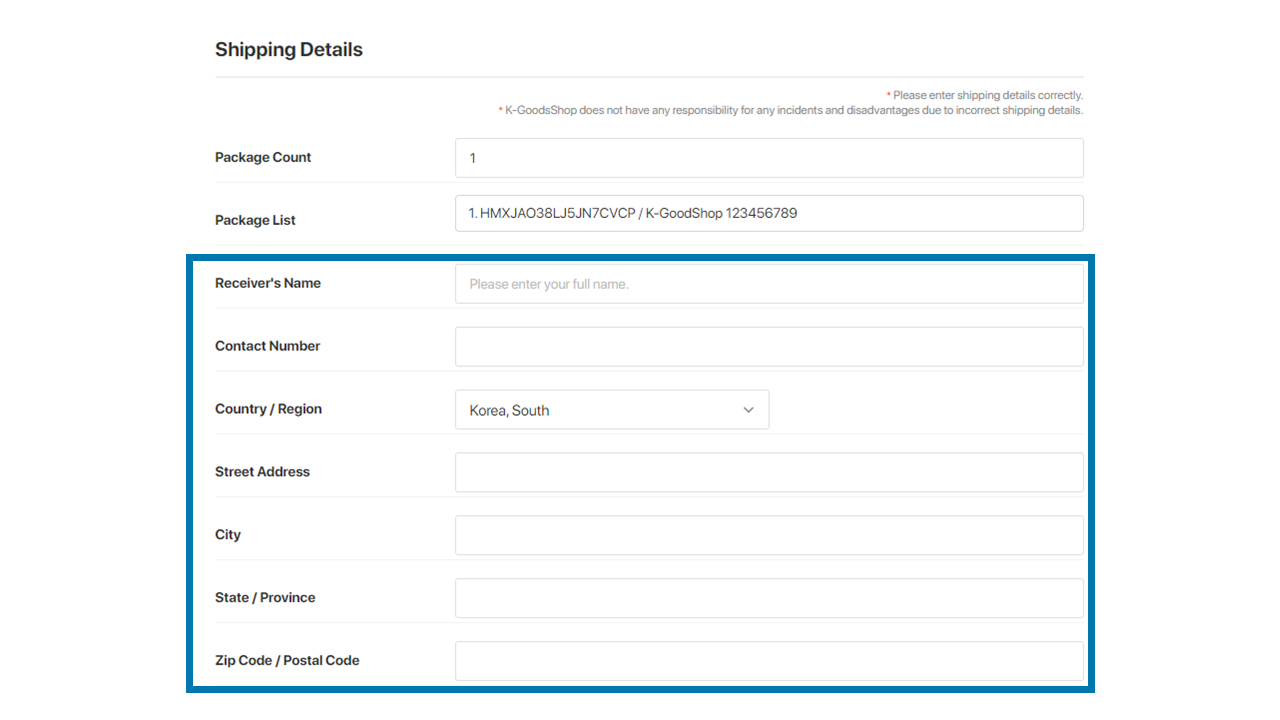Select the City input field
Image resolution: width=1280 pixels, height=720 pixels.
coord(768,535)
